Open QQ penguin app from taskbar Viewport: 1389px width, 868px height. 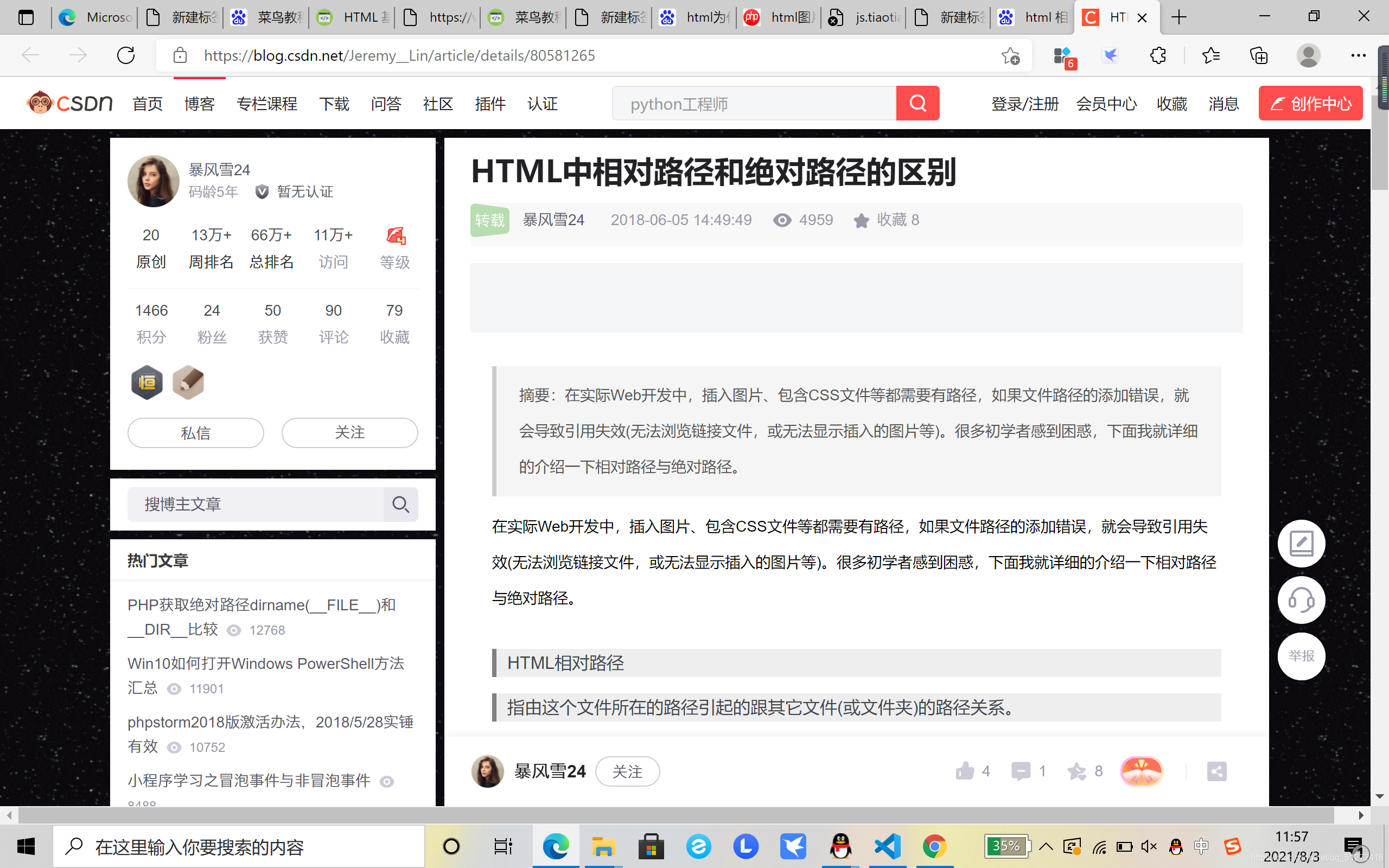click(x=840, y=846)
